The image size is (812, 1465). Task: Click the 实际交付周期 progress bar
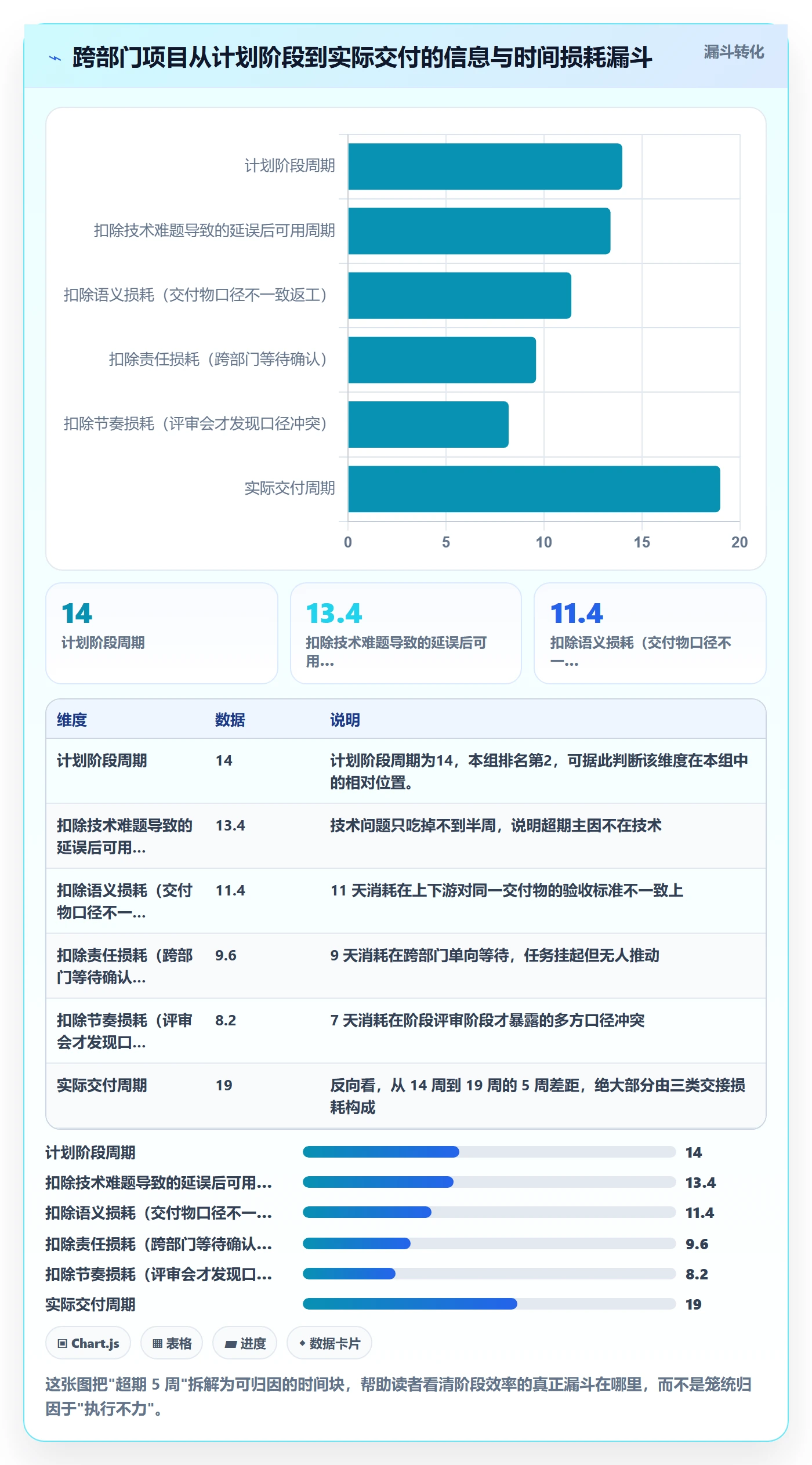pyautogui.click(x=490, y=1303)
